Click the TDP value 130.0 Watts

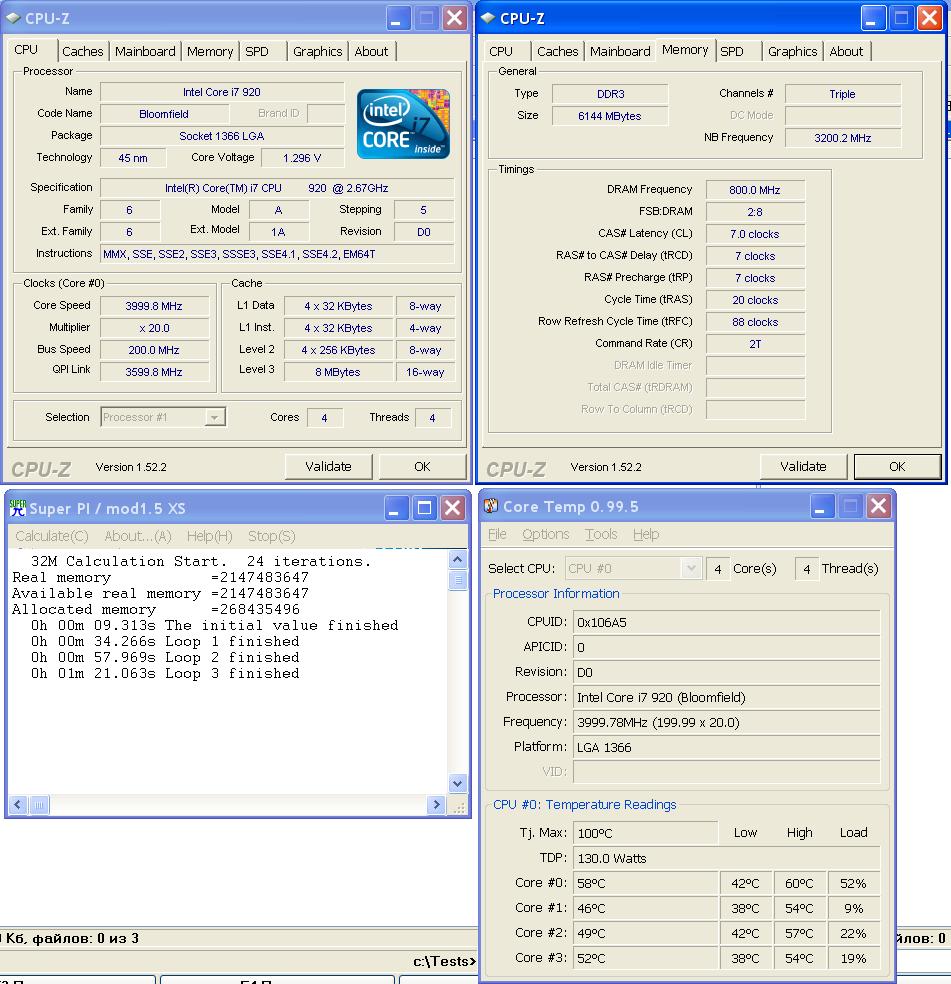(x=726, y=858)
